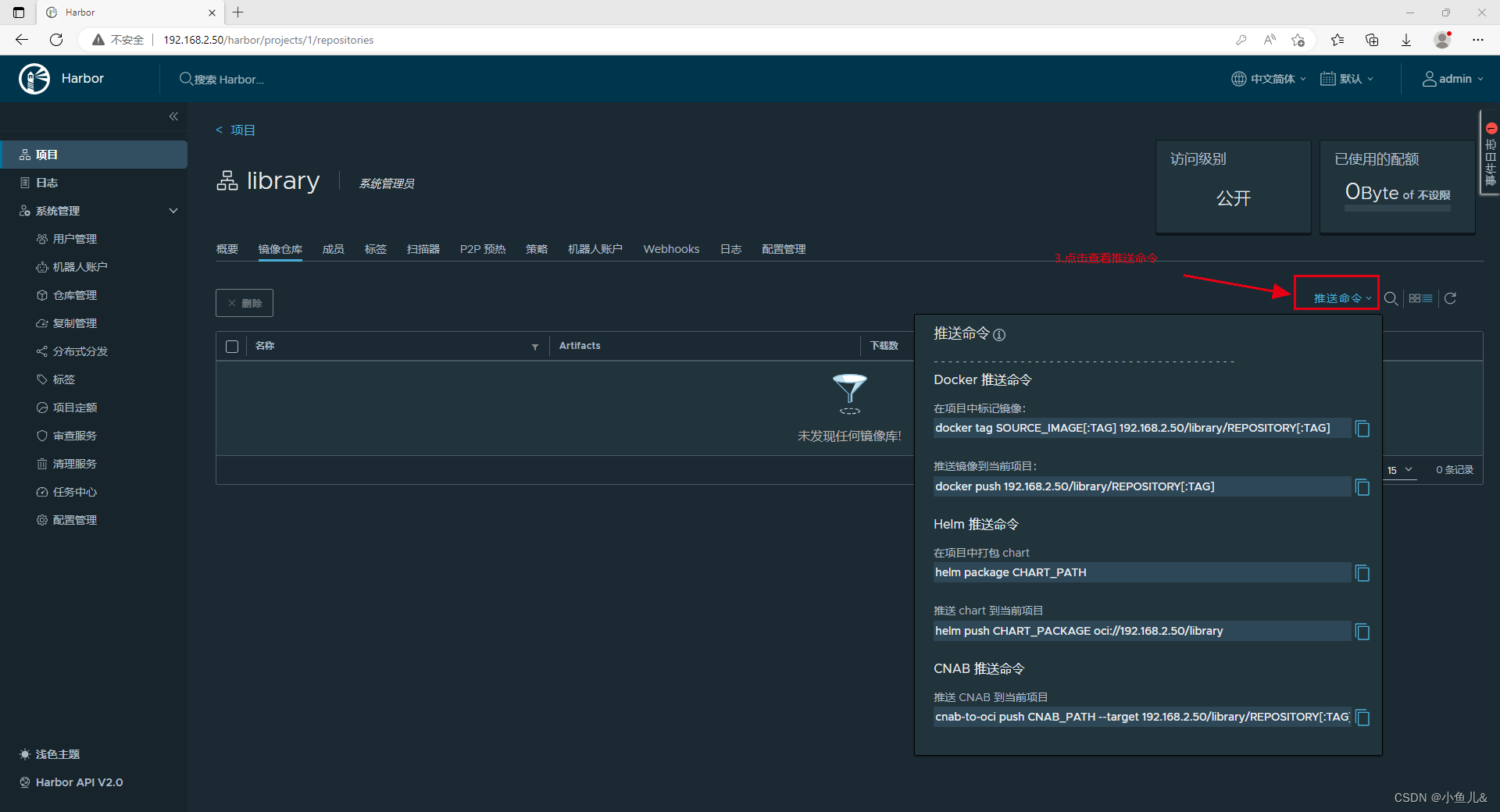
Task: Click the Harbor logo icon
Action: coord(34,79)
